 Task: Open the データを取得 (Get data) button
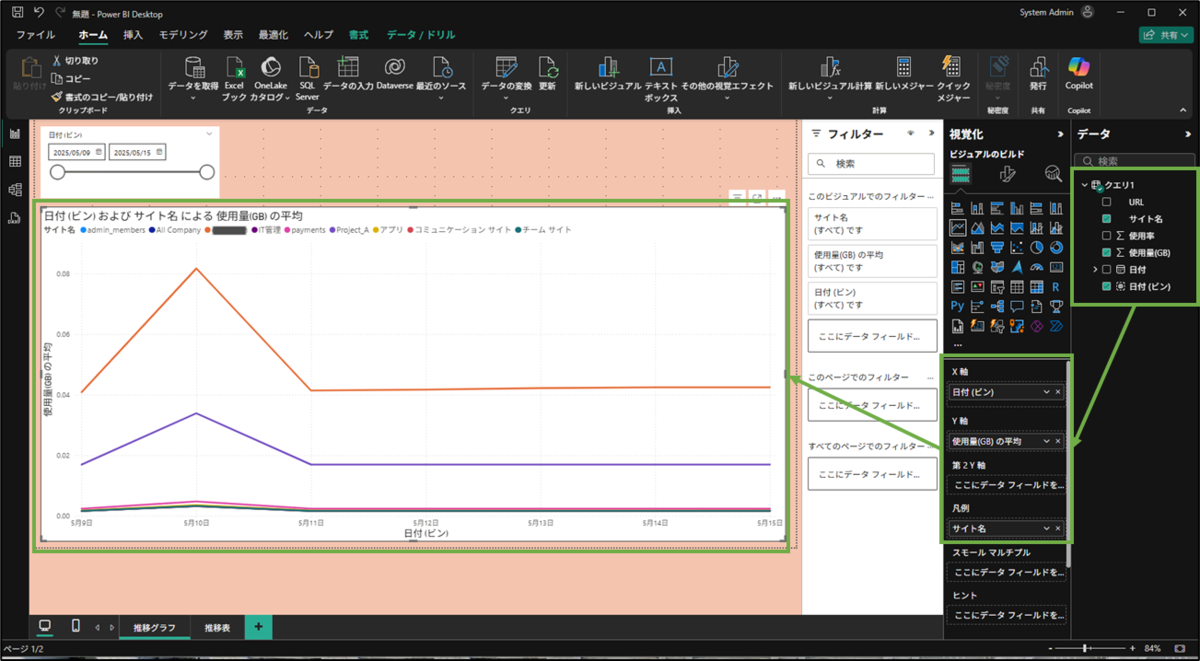193,78
